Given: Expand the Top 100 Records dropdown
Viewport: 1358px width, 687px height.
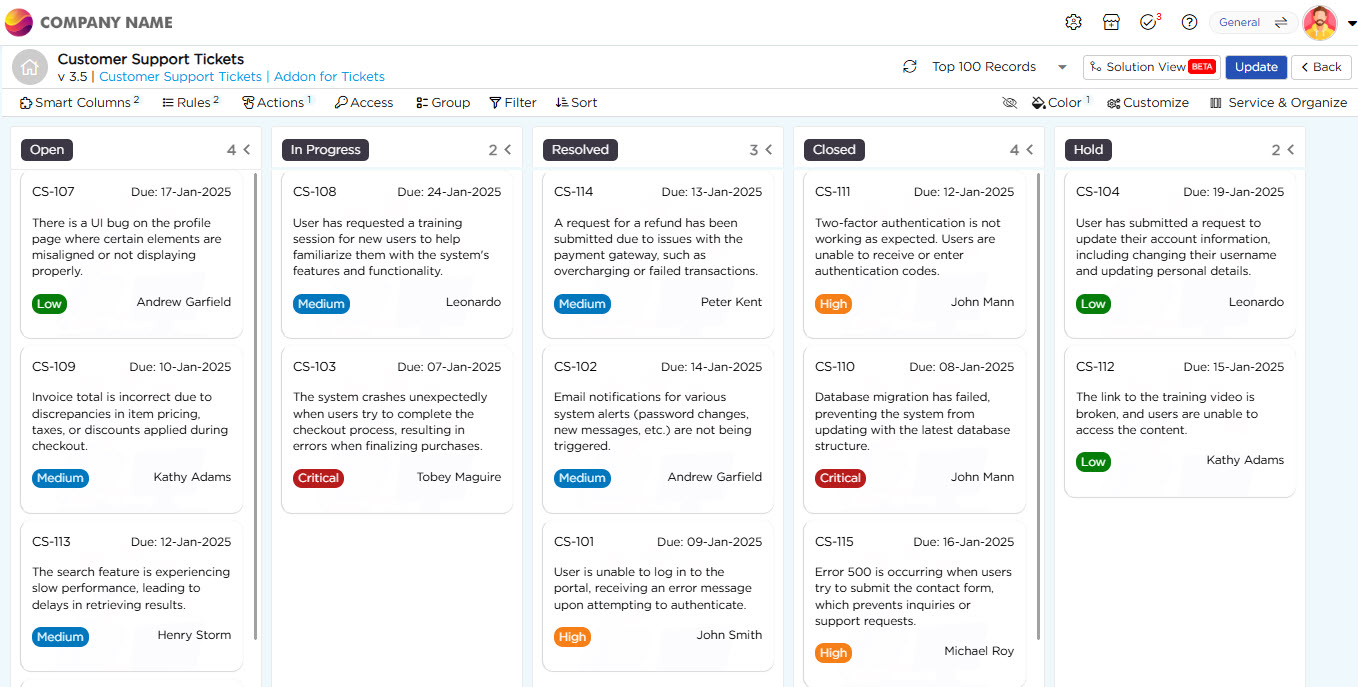Looking at the screenshot, I should pyautogui.click(x=1062, y=67).
